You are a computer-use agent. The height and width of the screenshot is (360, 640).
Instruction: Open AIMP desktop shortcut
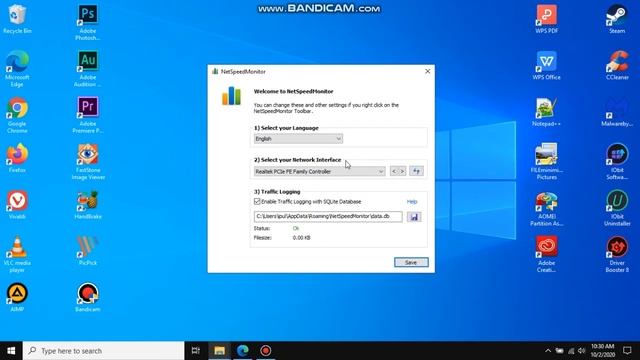(17, 297)
